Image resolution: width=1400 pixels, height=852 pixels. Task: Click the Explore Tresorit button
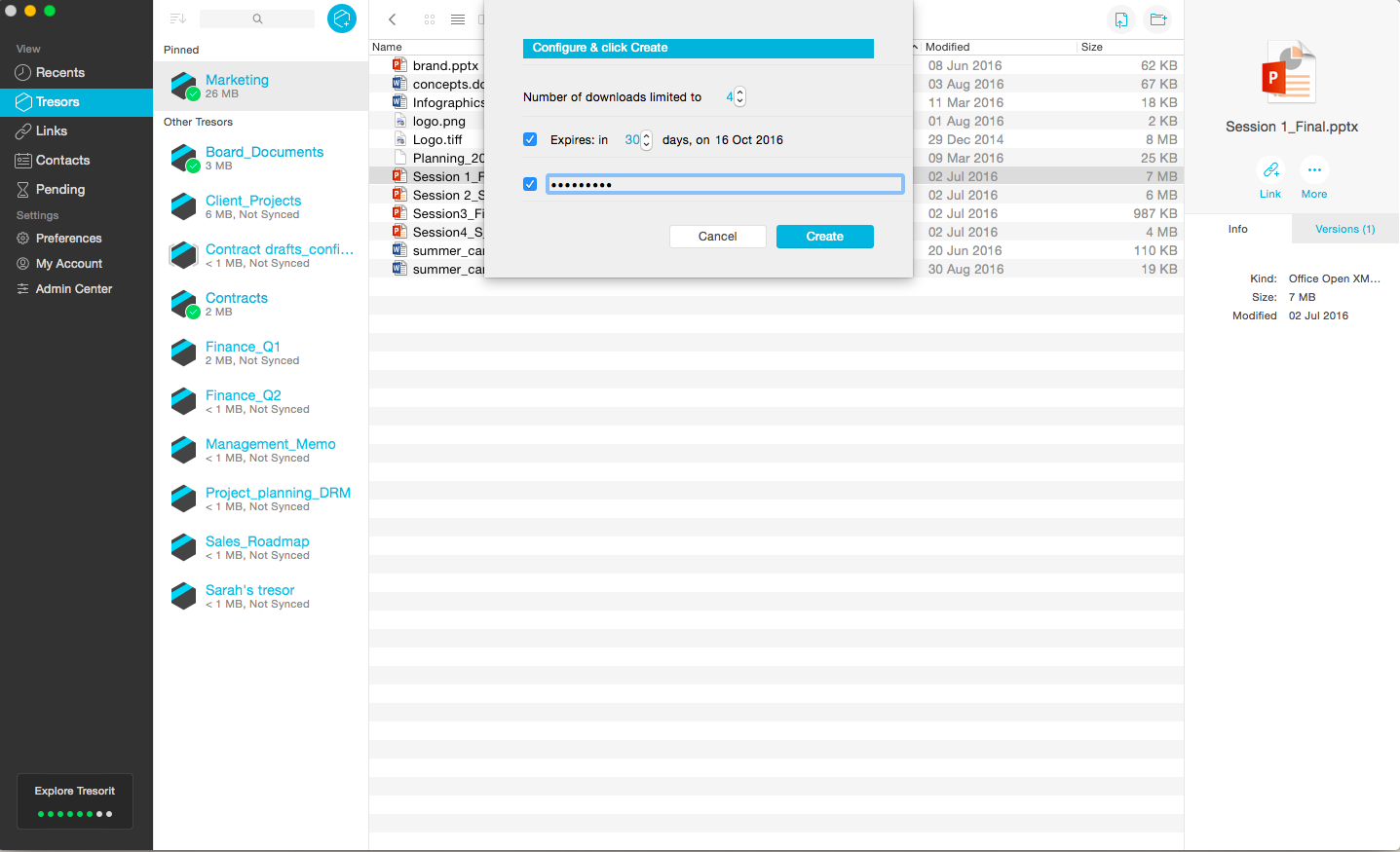[75, 801]
